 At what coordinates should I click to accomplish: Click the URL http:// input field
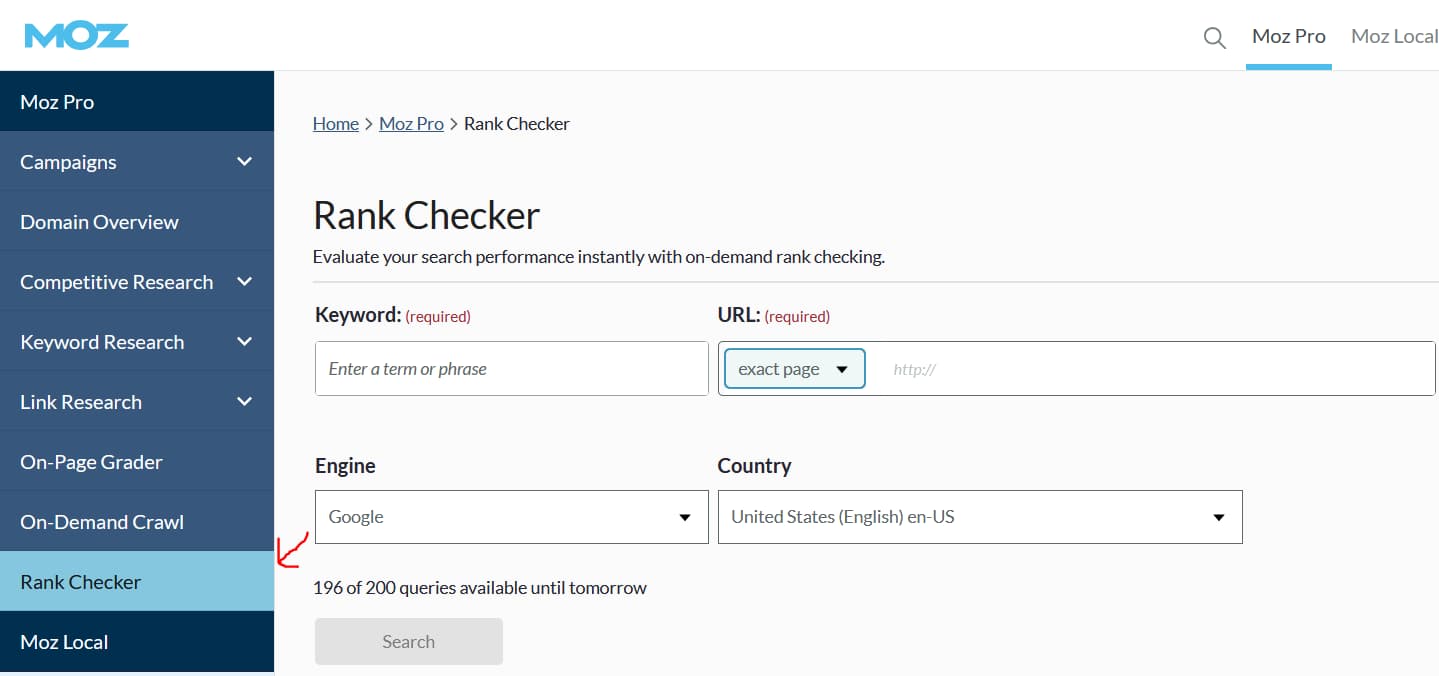1150,369
